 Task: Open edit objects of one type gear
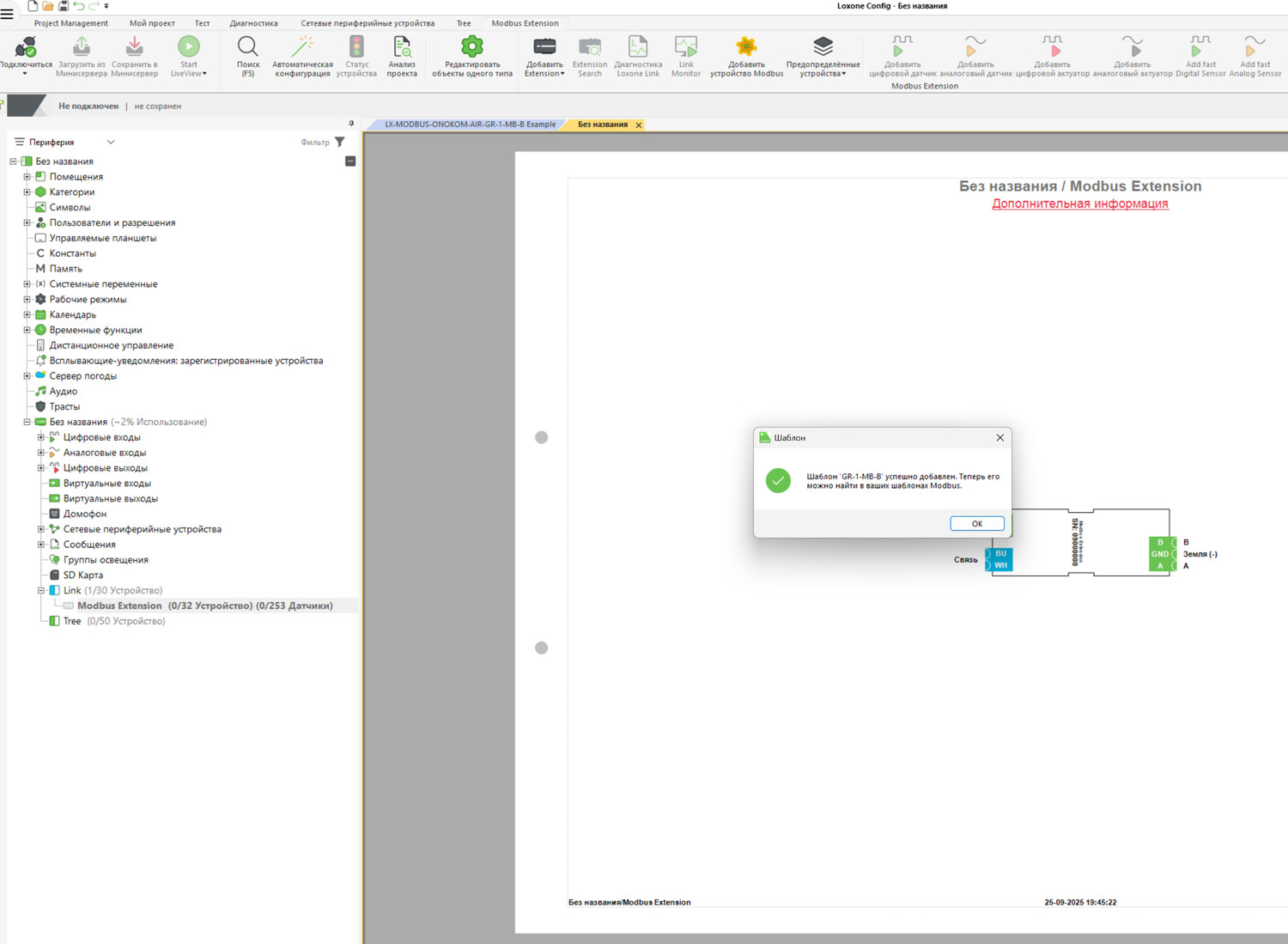click(472, 47)
